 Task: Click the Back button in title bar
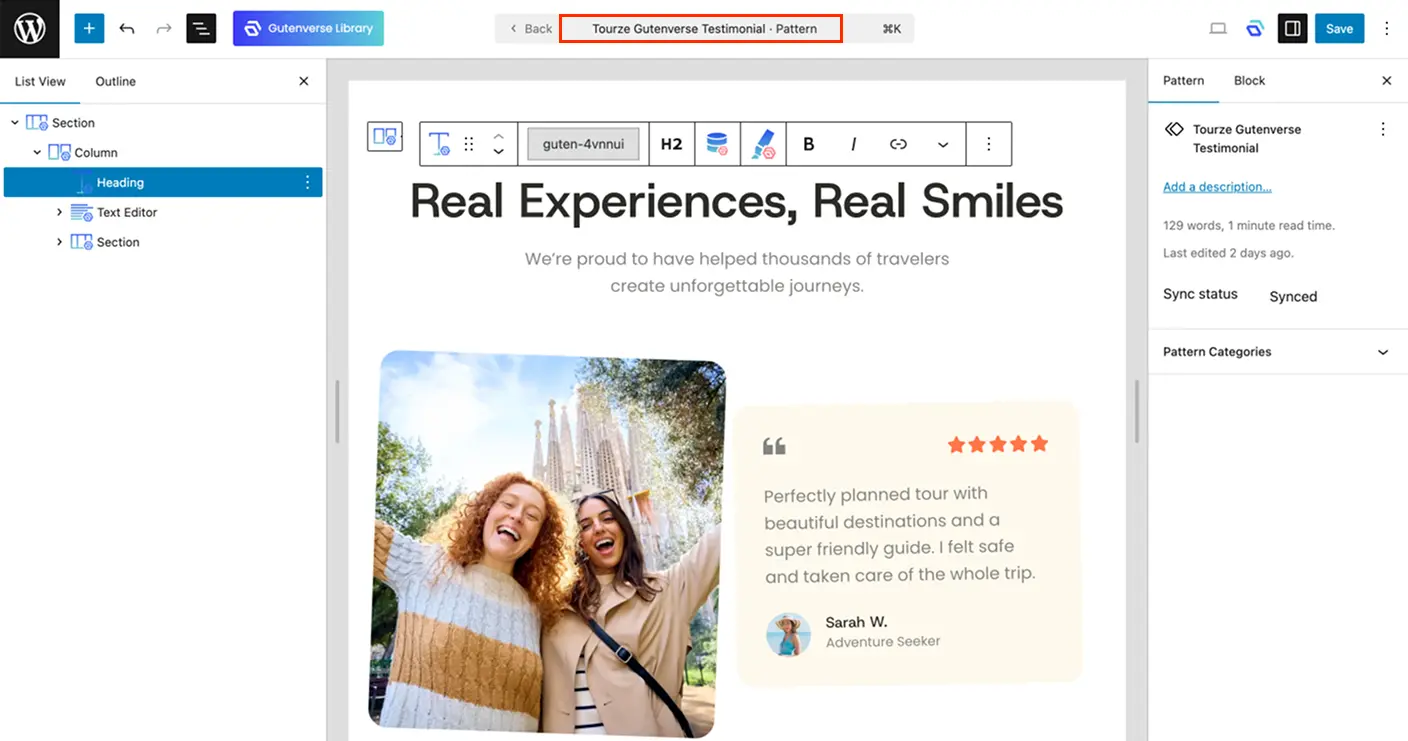click(529, 29)
